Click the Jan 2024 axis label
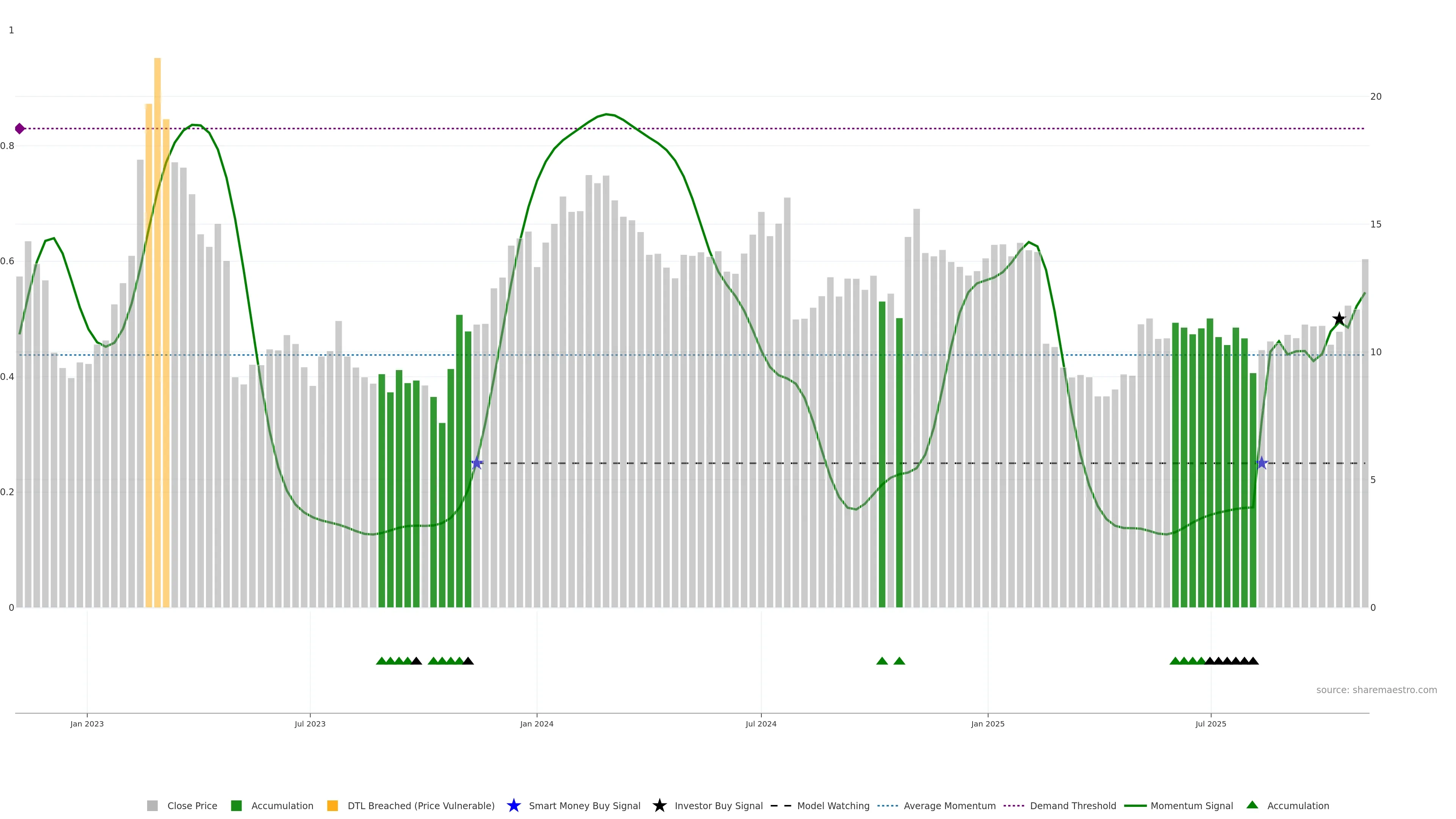The image size is (1456, 819). click(x=537, y=724)
